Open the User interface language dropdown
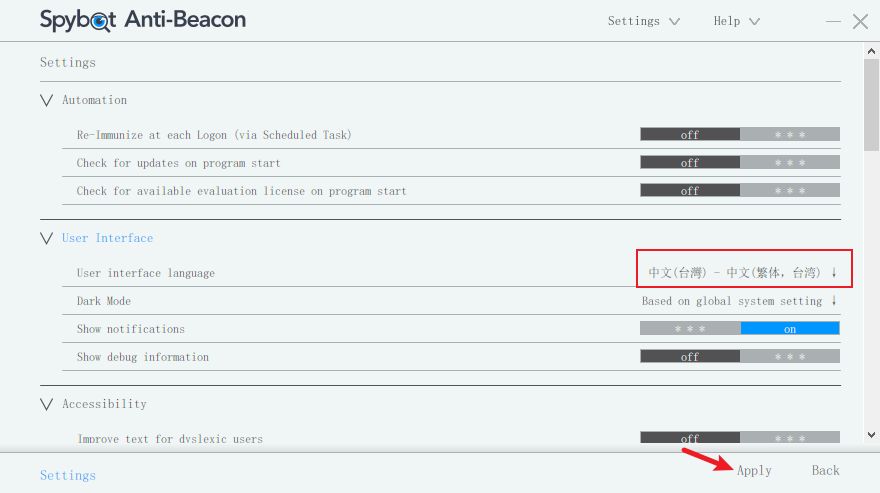The height and width of the screenshot is (493, 880). tap(742, 272)
